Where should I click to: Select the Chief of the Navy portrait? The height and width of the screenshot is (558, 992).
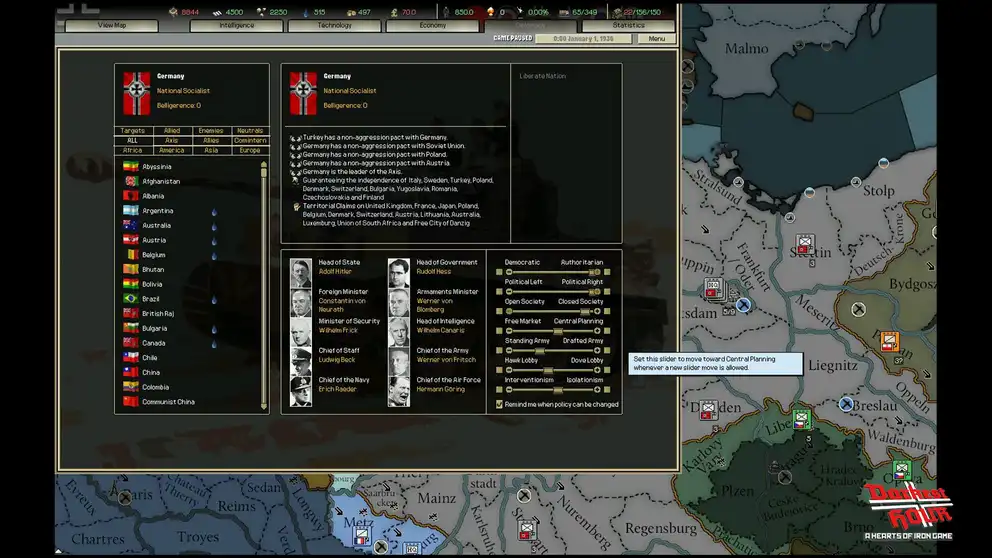pos(301,390)
